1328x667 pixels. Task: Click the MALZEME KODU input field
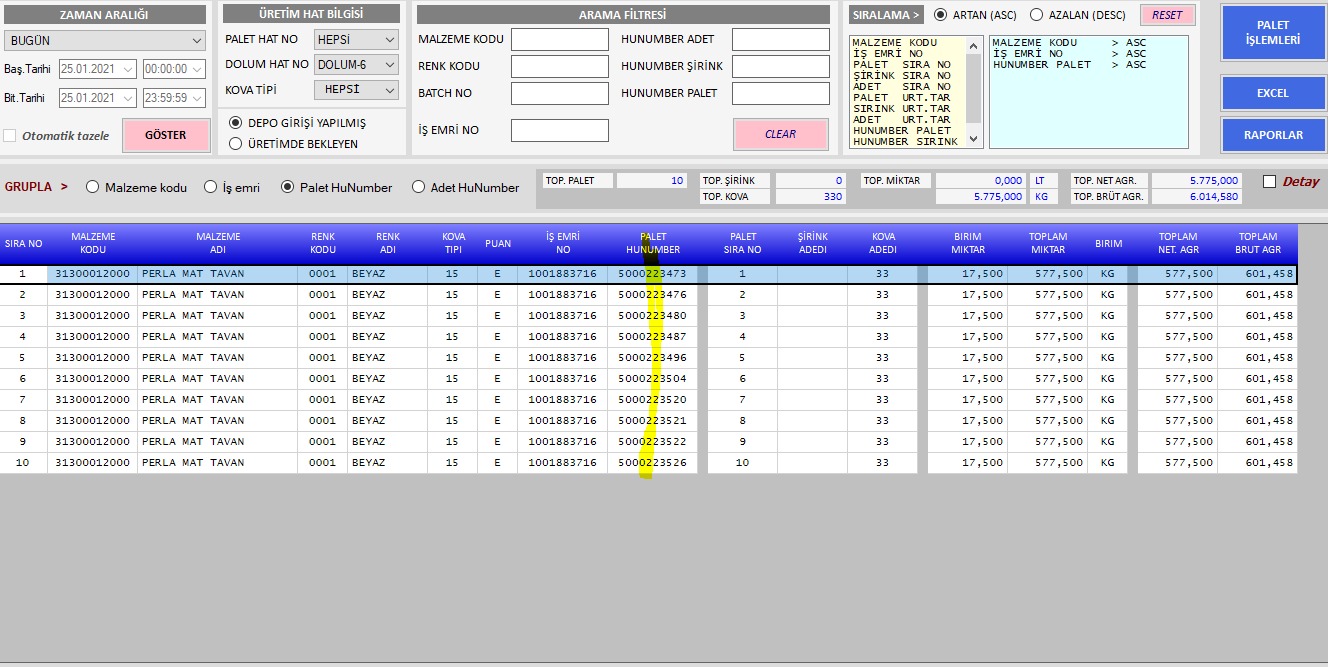coord(559,40)
